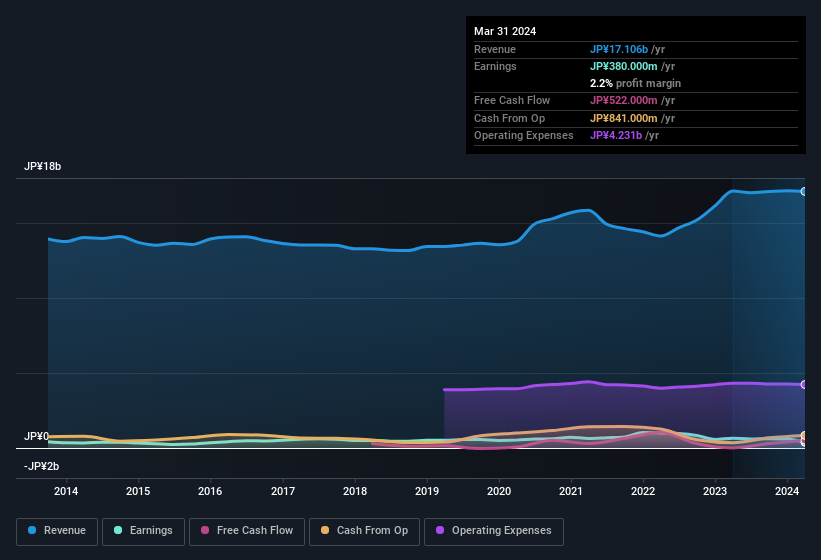821x560 pixels.
Task: Toggle the Revenue series legend button
Action: (57, 531)
